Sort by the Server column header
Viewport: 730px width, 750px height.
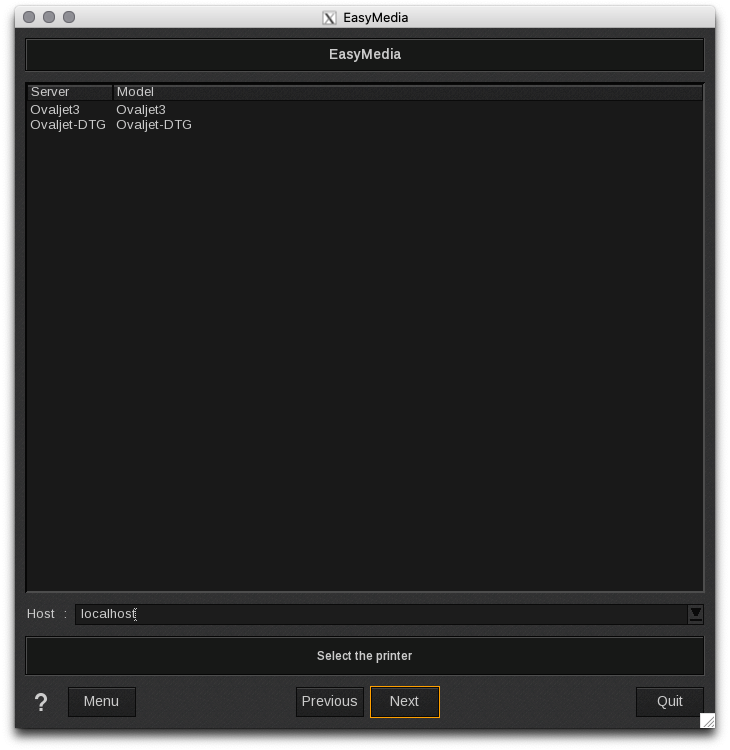[x=69, y=92]
